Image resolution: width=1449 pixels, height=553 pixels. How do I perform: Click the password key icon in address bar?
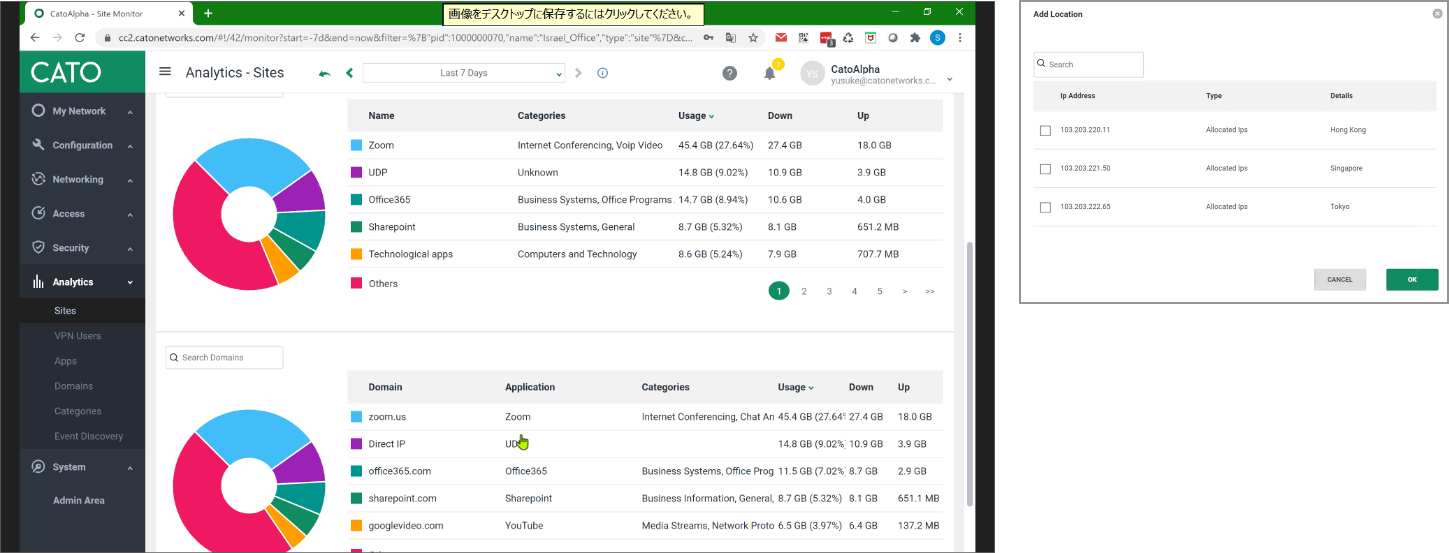(709, 37)
